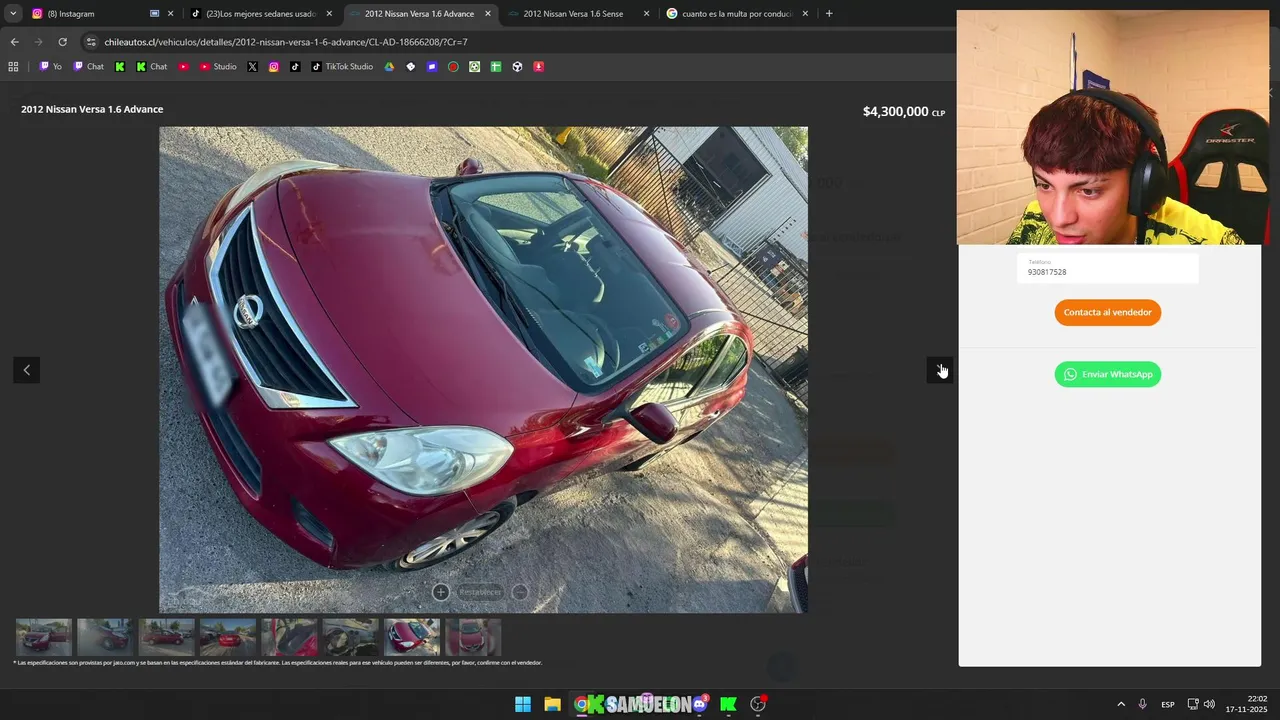1280x720 pixels.
Task: Click the site information icon in address bar
Action: click(x=91, y=42)
